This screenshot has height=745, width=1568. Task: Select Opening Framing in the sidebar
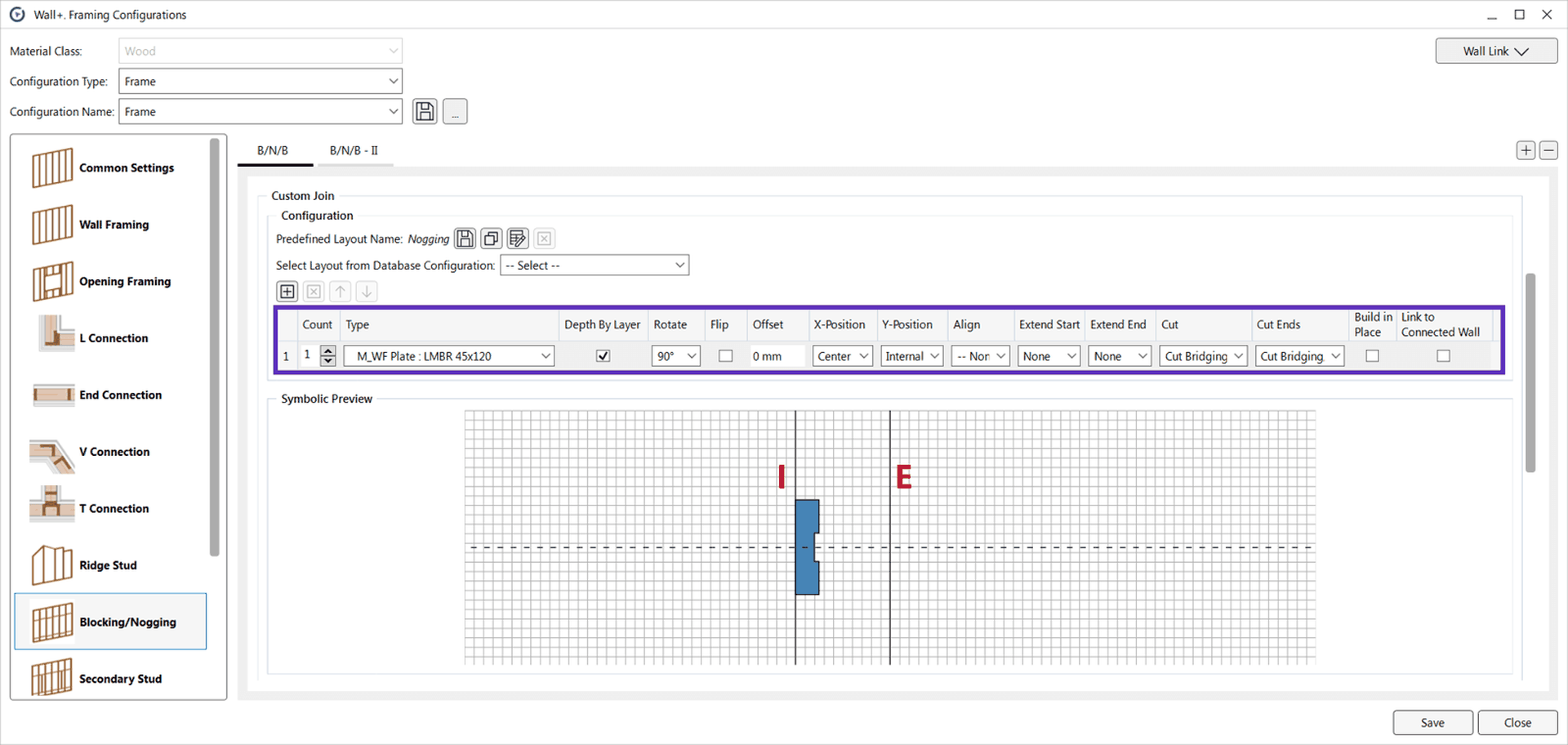tap(124, 282)
